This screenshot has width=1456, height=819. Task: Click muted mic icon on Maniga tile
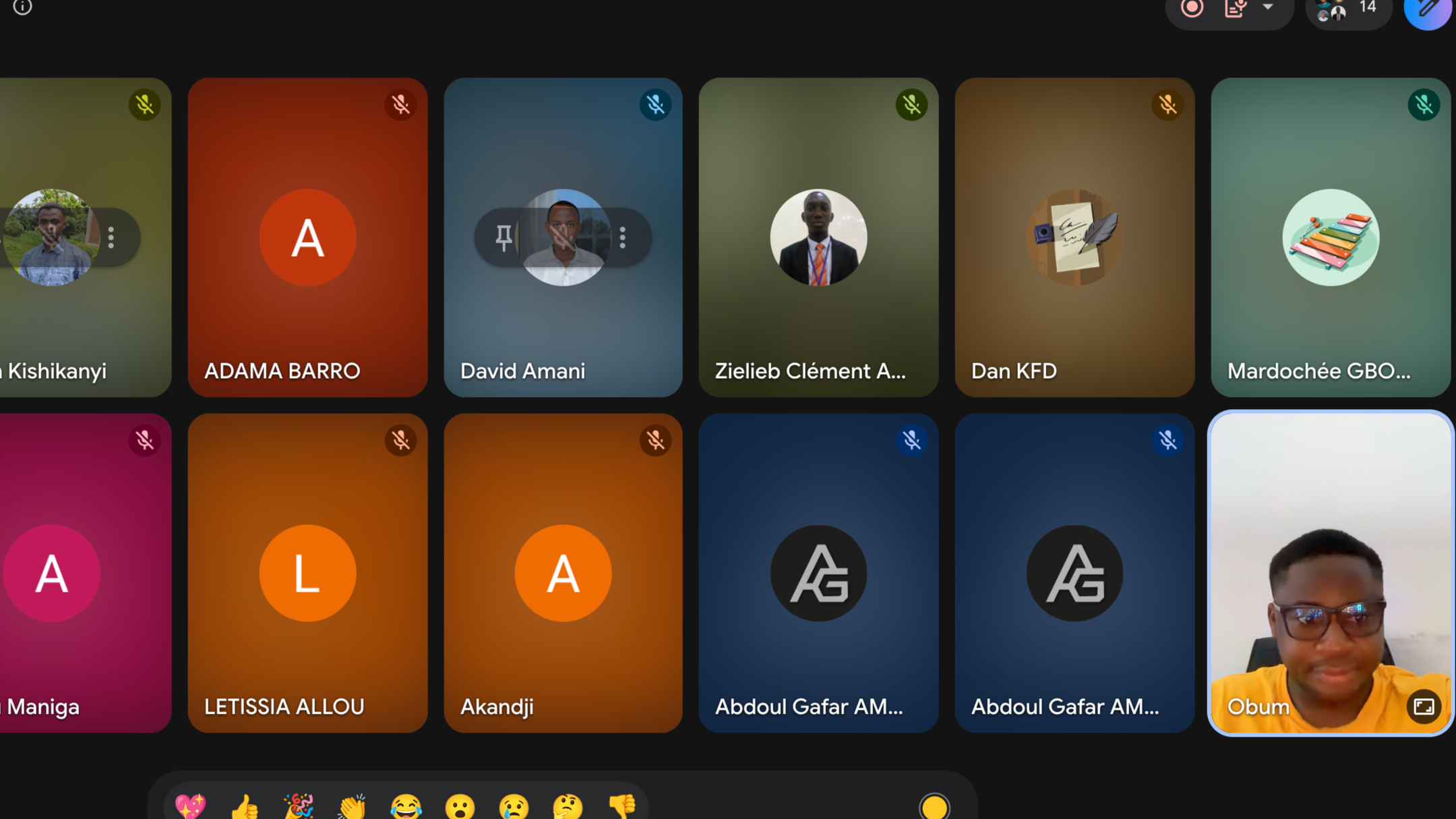coord(144,440)
